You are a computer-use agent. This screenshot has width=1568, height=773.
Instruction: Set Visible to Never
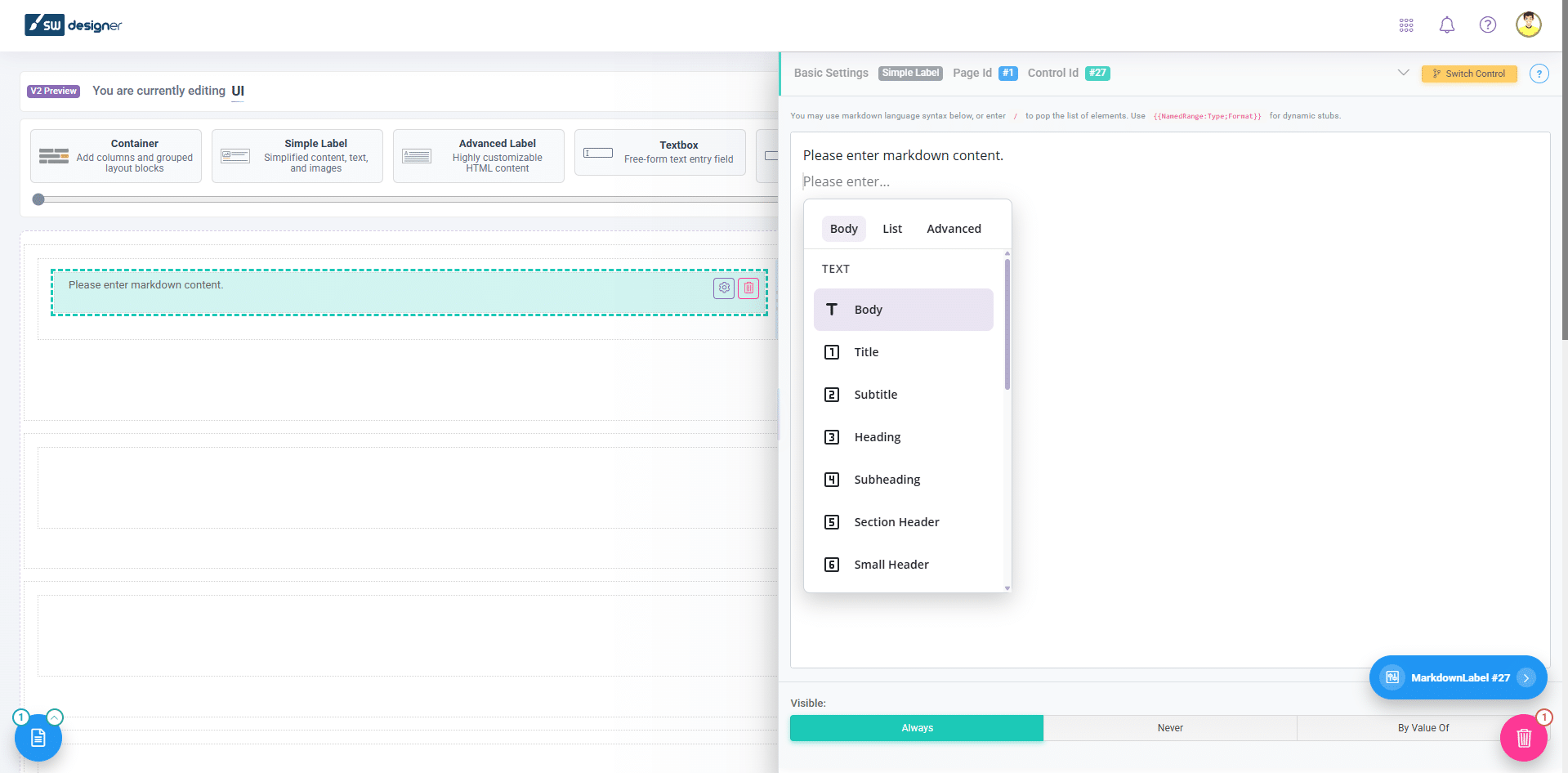pos(1169,728)
